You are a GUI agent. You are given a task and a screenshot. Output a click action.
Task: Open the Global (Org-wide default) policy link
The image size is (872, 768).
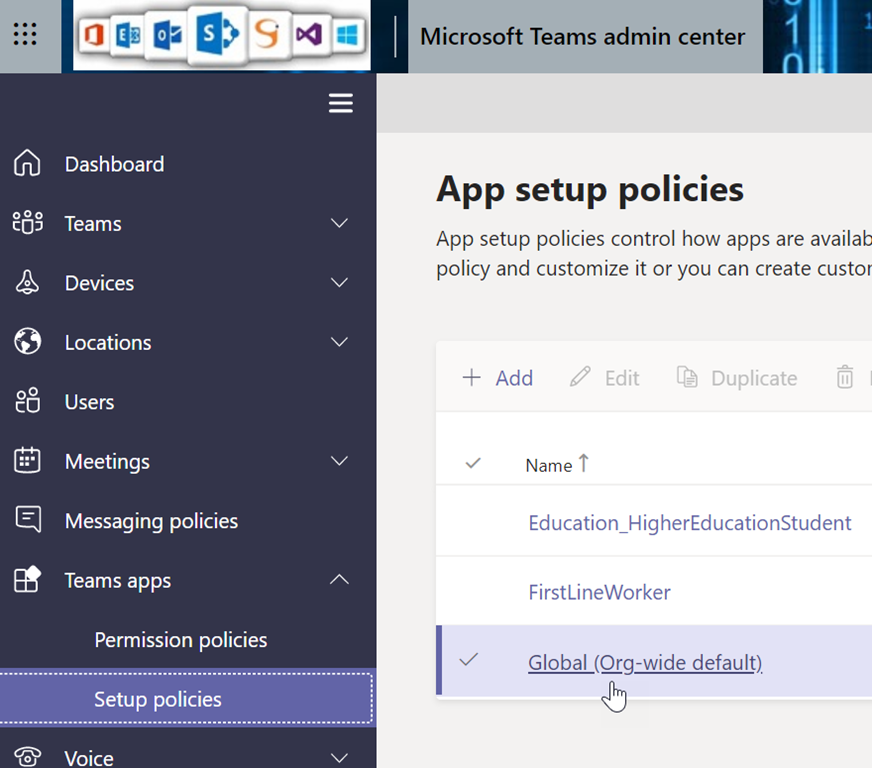click(644, 662)
